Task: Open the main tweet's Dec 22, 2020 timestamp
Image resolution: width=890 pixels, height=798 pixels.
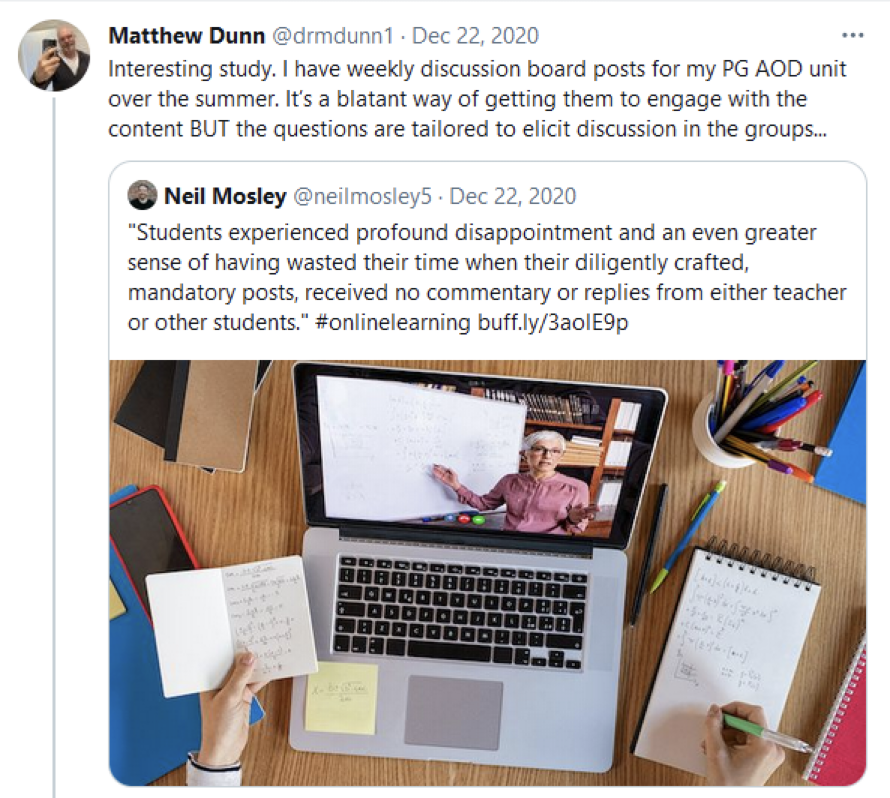Action: tap(475, 36)
